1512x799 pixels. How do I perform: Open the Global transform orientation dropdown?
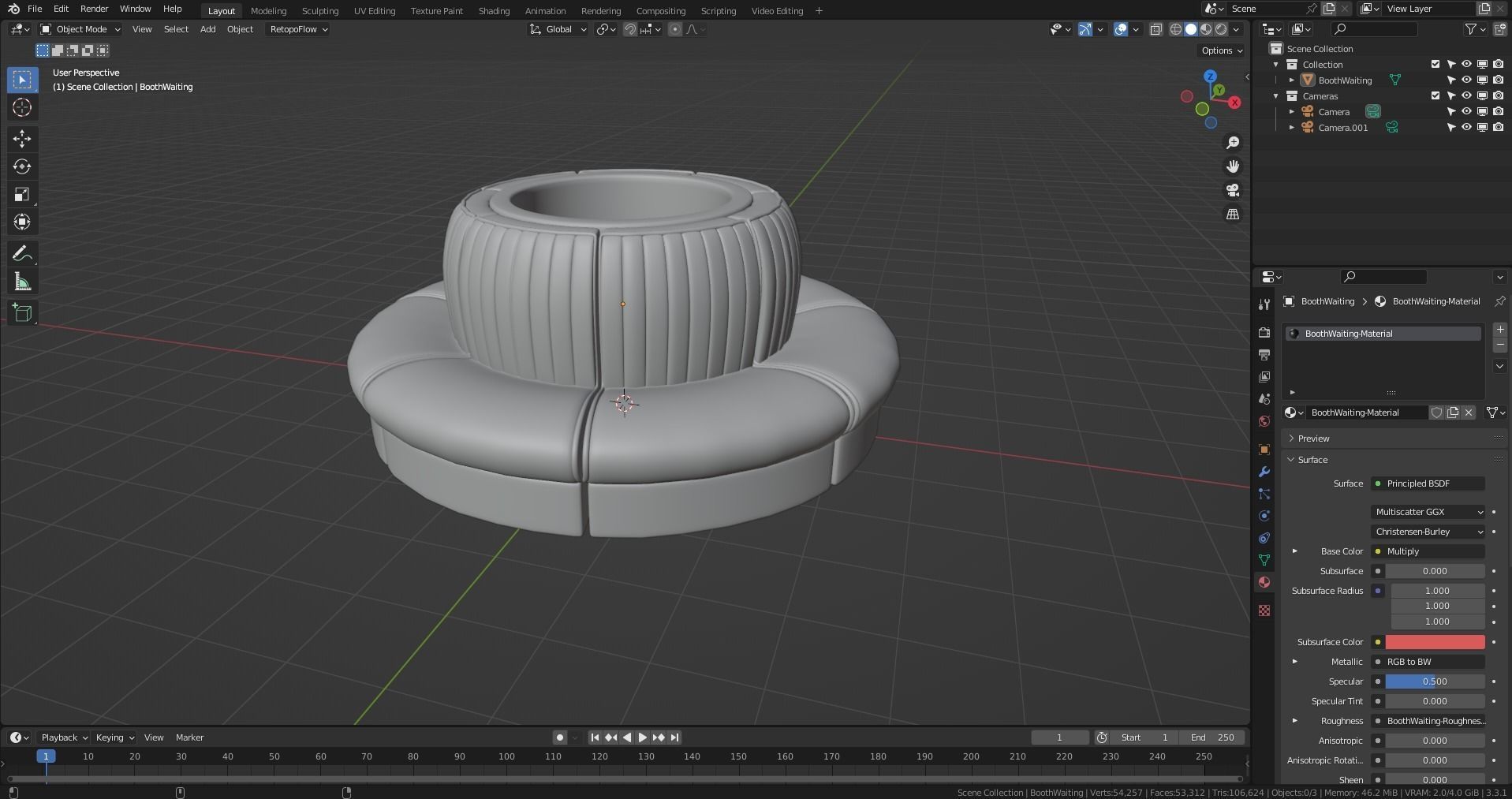click(558, 29)
